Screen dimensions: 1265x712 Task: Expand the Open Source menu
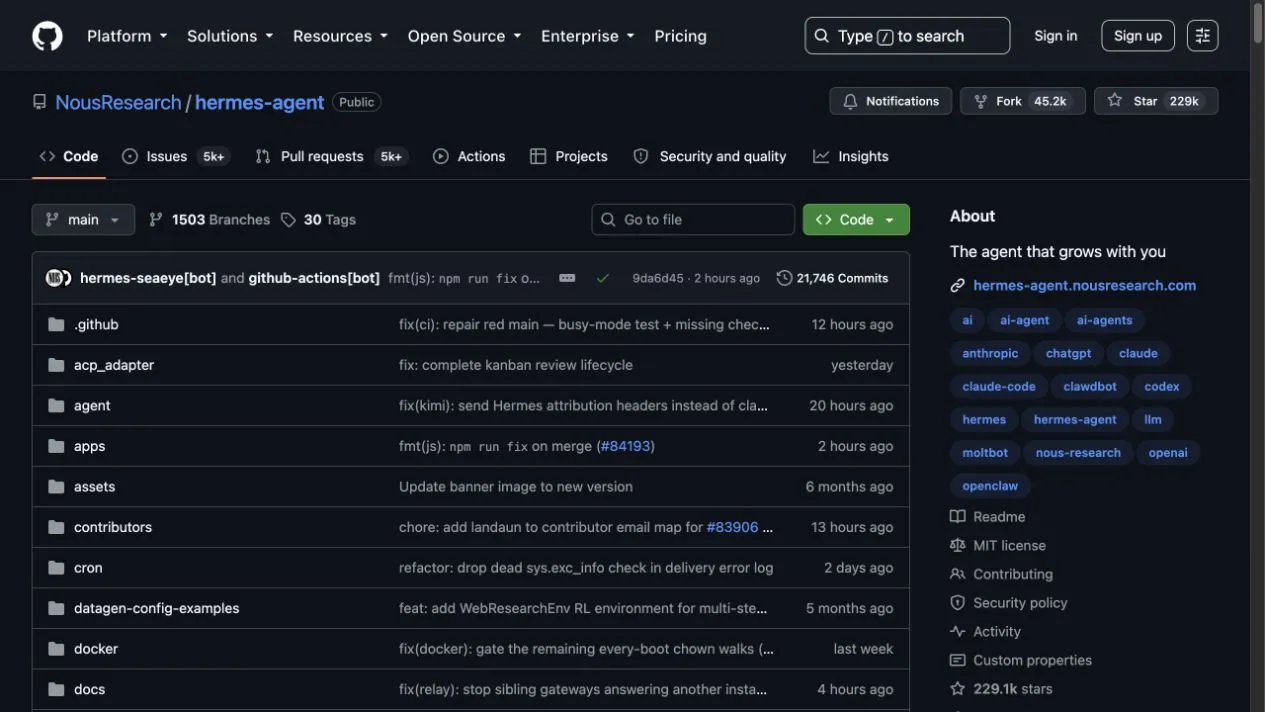point(464,36)
